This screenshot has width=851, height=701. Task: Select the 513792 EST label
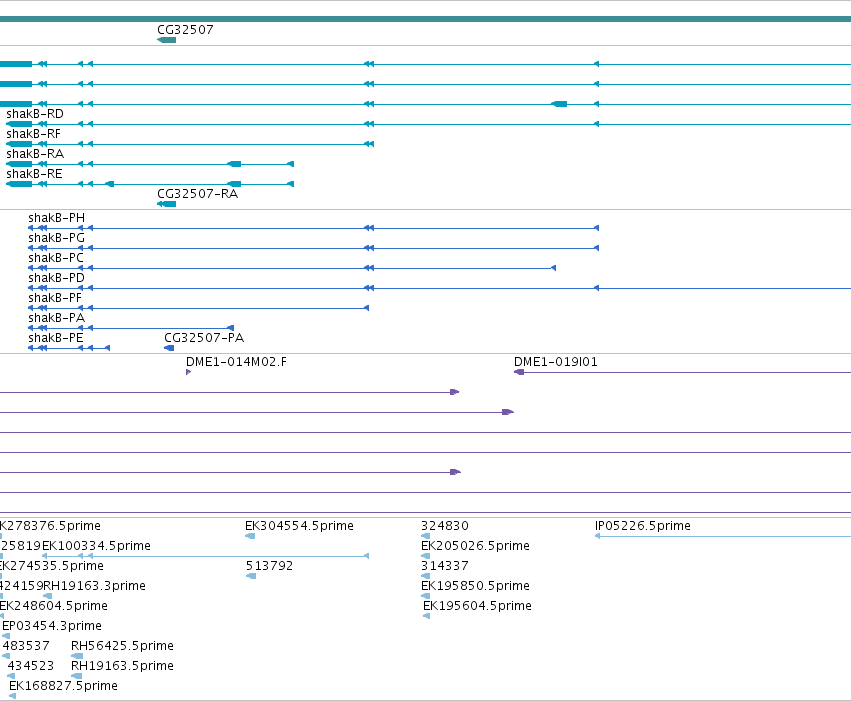[x=269, y=566]
